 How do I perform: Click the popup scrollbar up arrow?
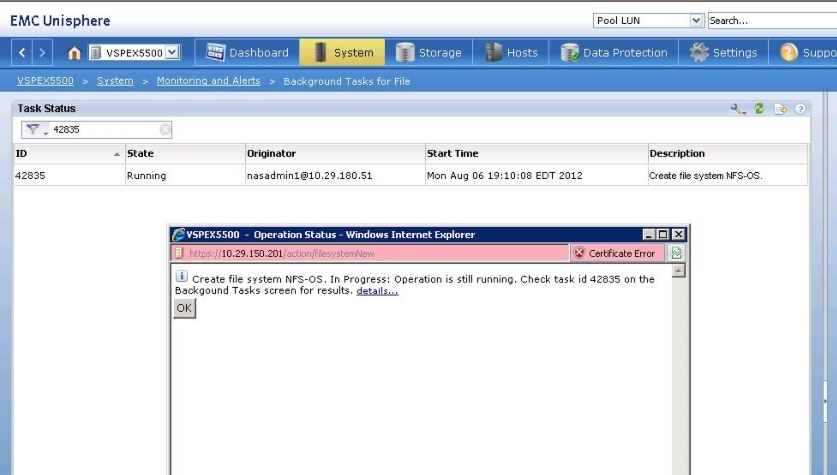(x=678, y=271)
